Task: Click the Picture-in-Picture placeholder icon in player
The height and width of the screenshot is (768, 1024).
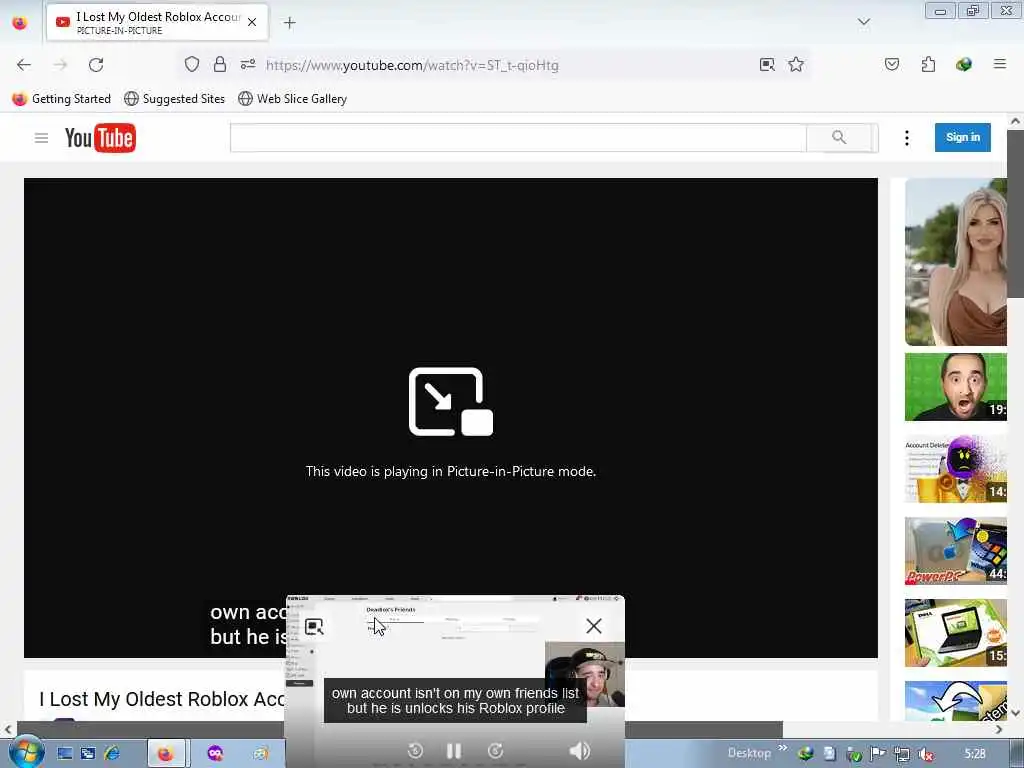Action: 451,402
